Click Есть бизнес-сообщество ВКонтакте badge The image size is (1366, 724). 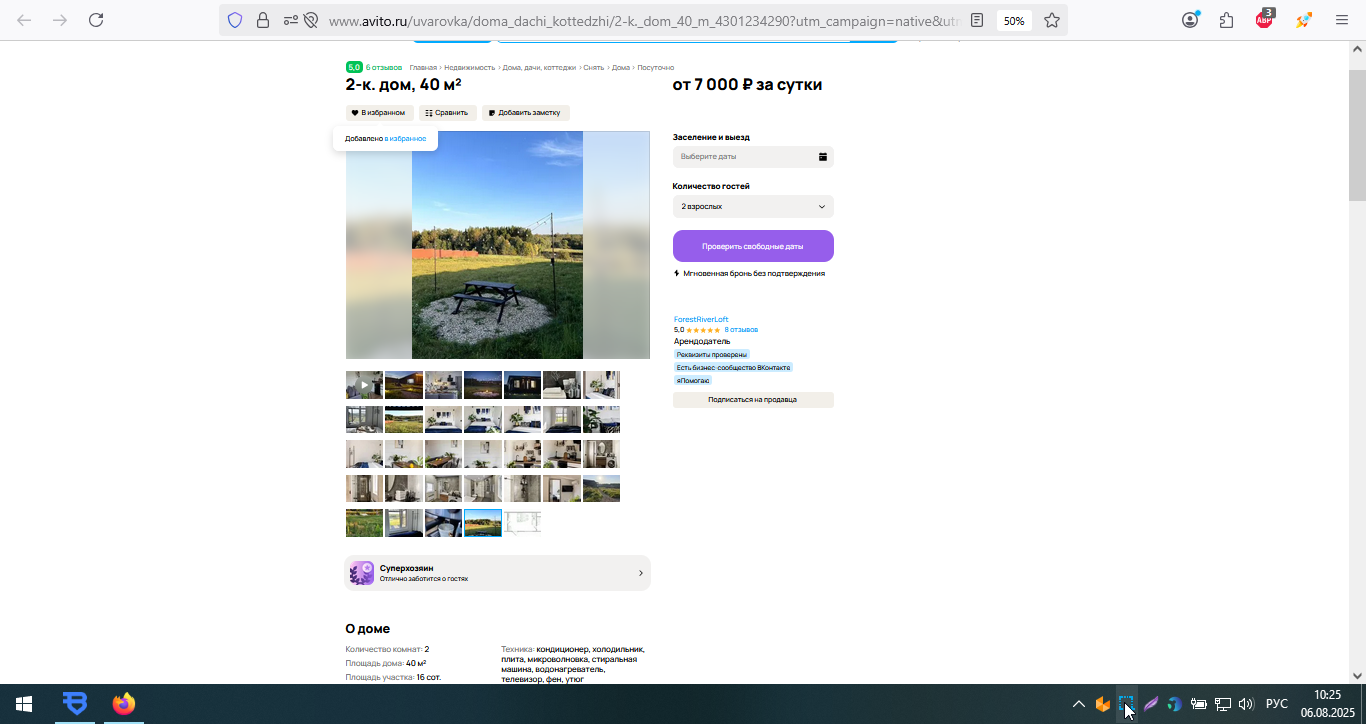tap(733, 367)
